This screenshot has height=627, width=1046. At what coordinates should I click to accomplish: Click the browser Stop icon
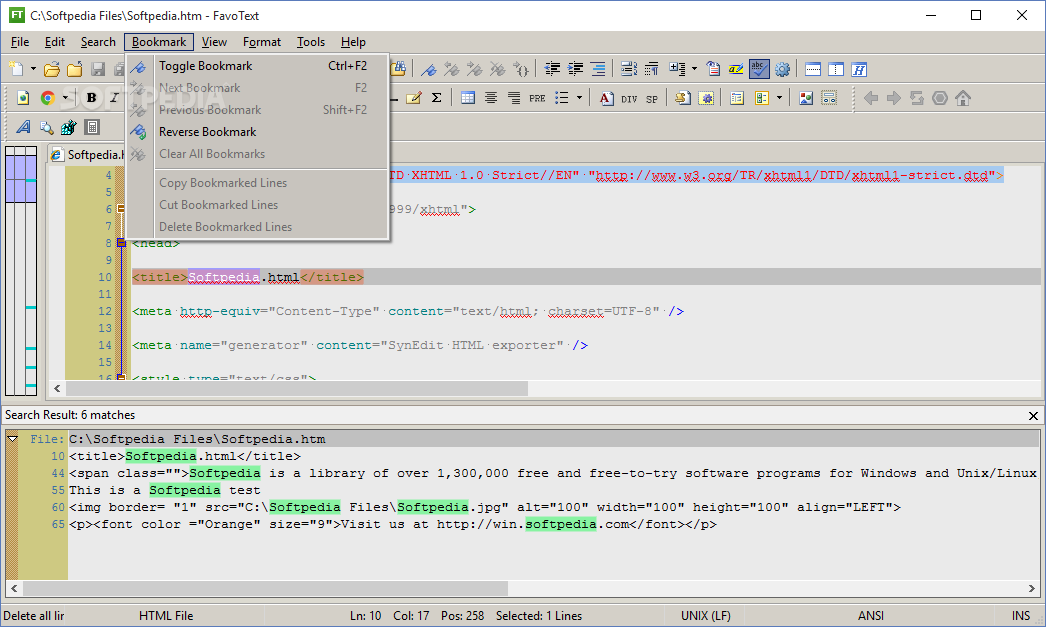tap(939, 98)
